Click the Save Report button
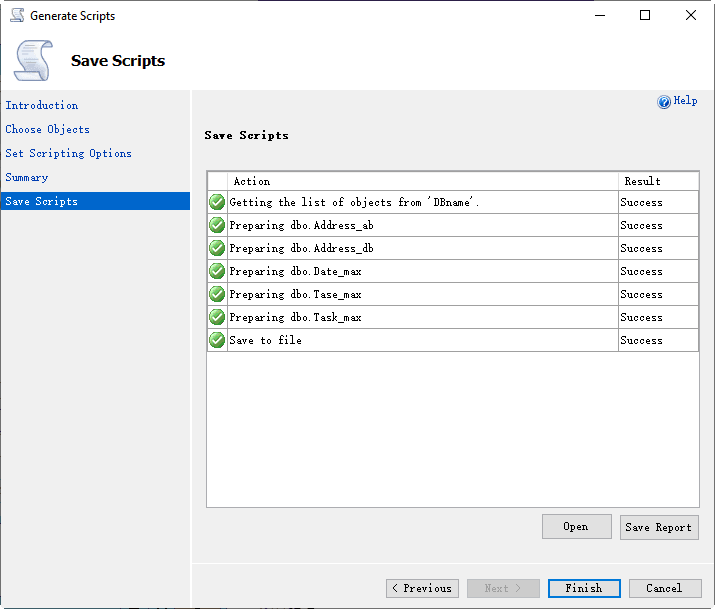 [658, 527]
